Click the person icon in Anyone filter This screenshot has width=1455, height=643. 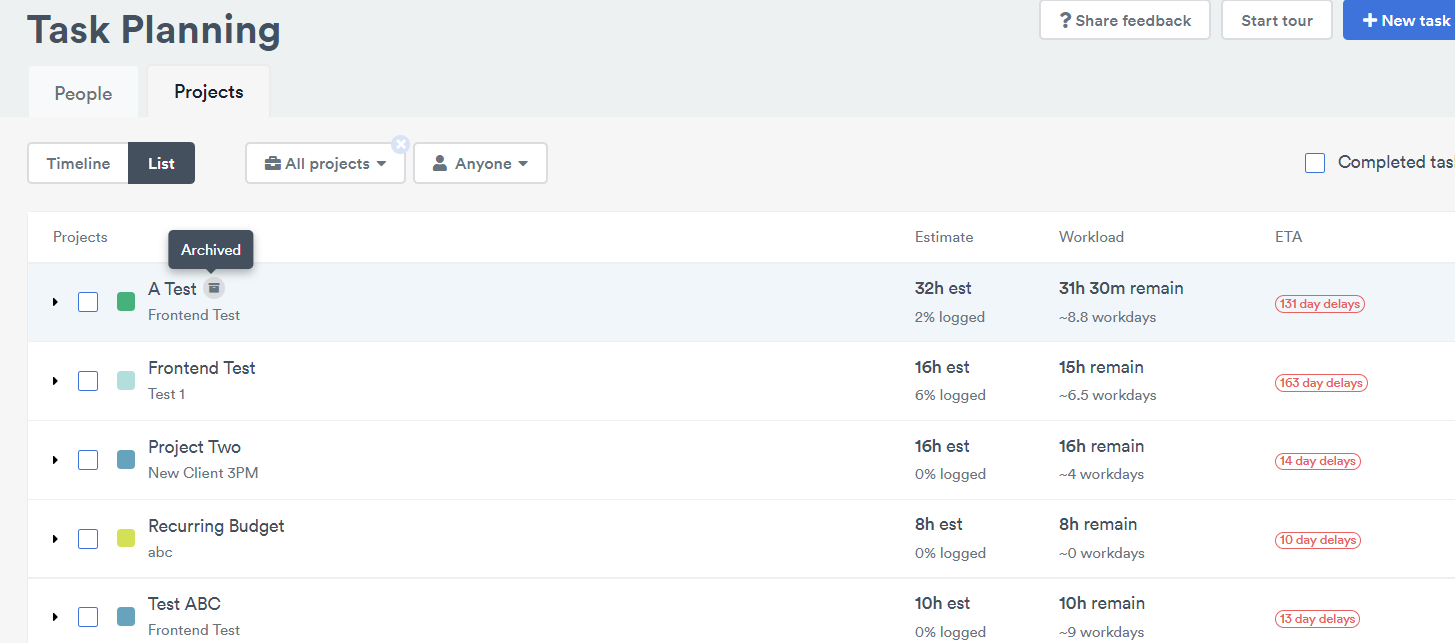click(x=438, y=163)
